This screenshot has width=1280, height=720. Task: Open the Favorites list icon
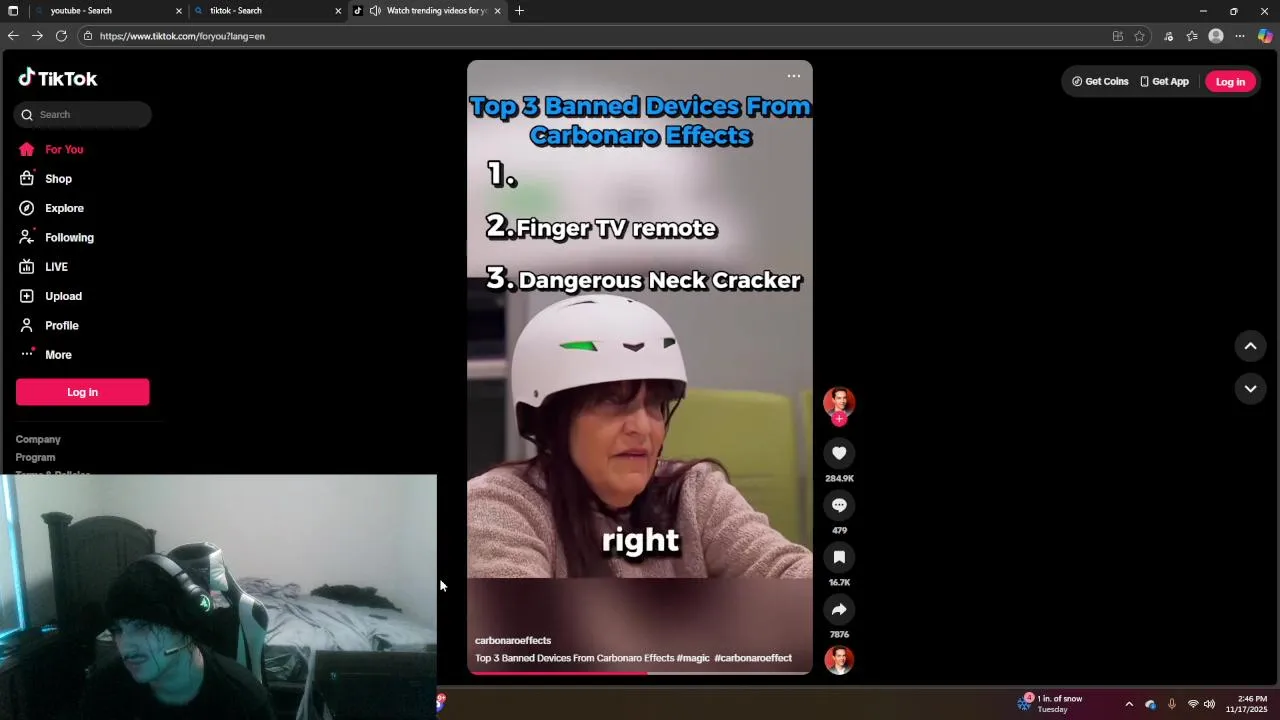click(x=1192, y=36)
